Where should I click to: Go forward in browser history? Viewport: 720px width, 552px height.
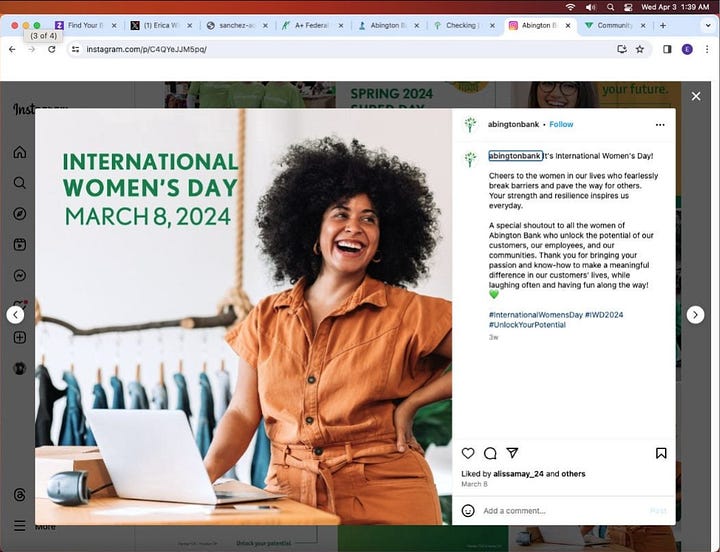tap(32, 49)
